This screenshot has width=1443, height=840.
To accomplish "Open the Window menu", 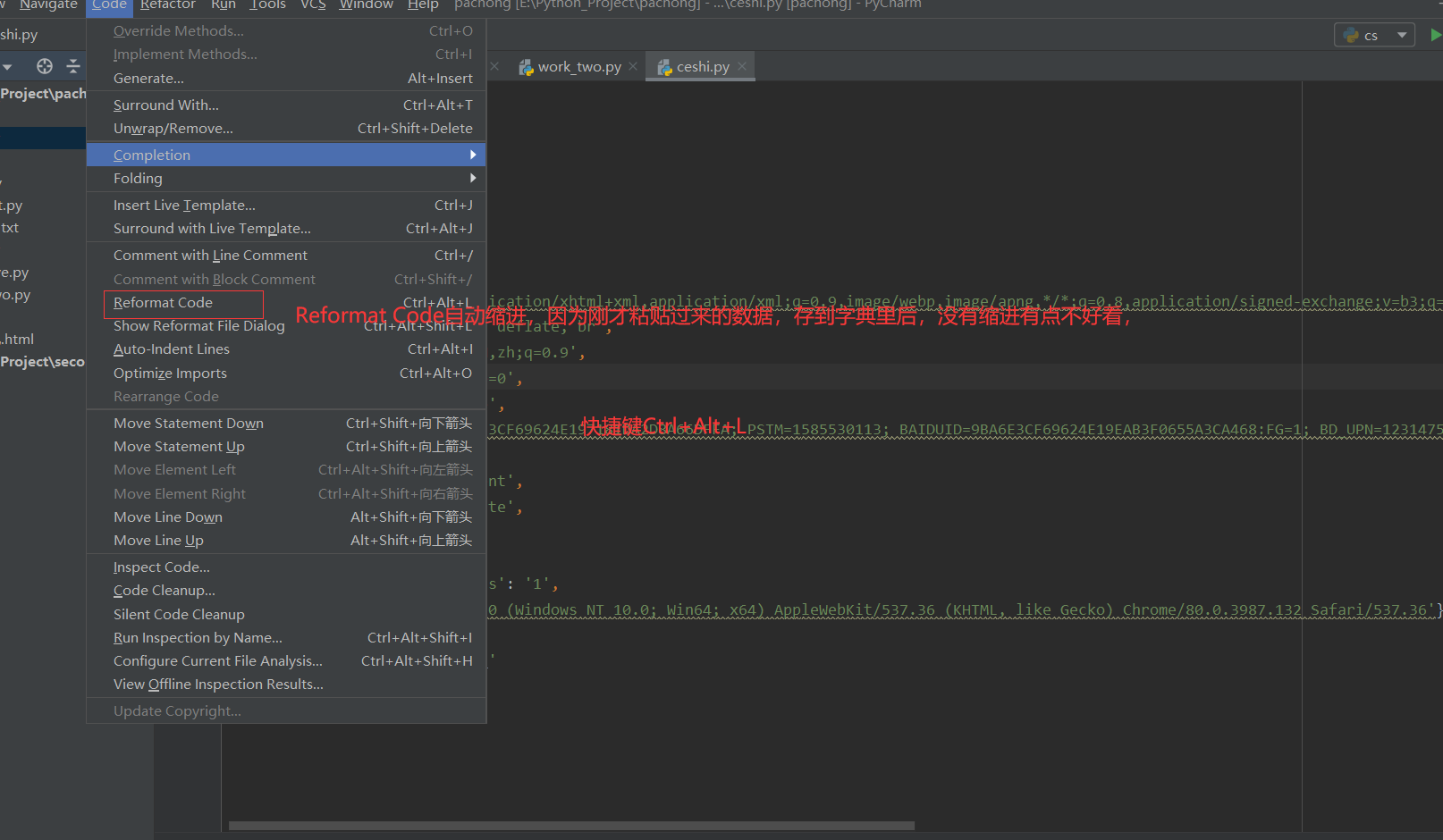I will (366, 5).
